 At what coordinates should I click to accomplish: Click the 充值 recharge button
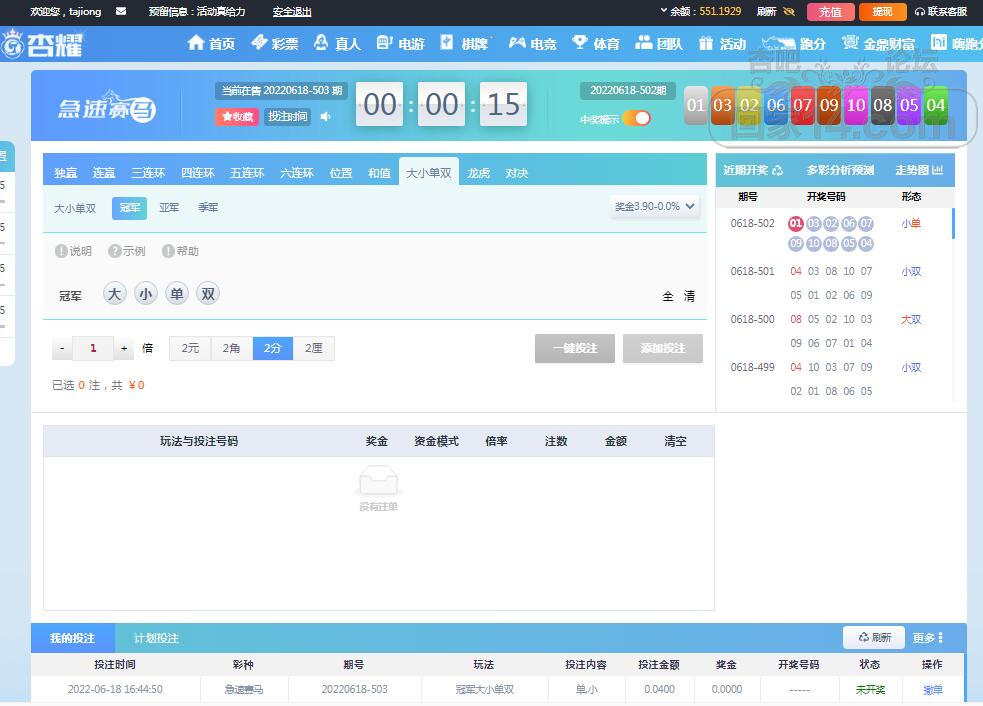(x=830, y=12)
